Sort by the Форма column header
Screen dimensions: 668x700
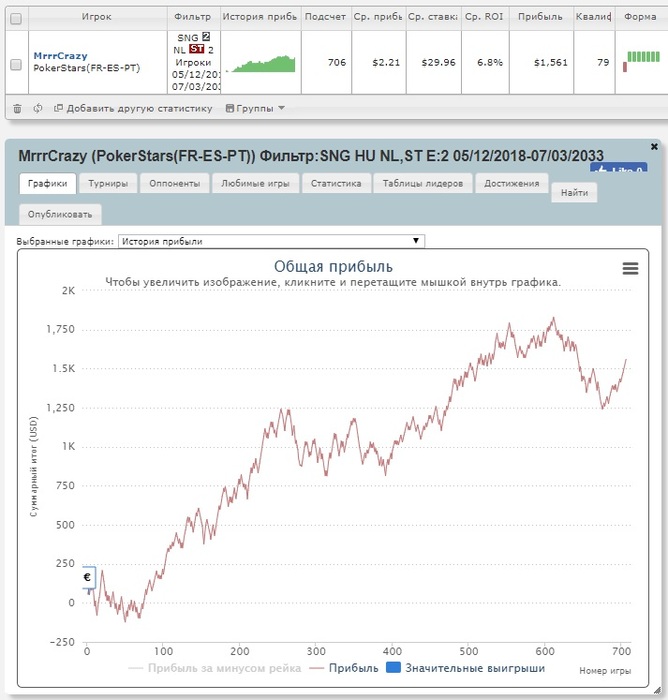[x=640, y=17]
